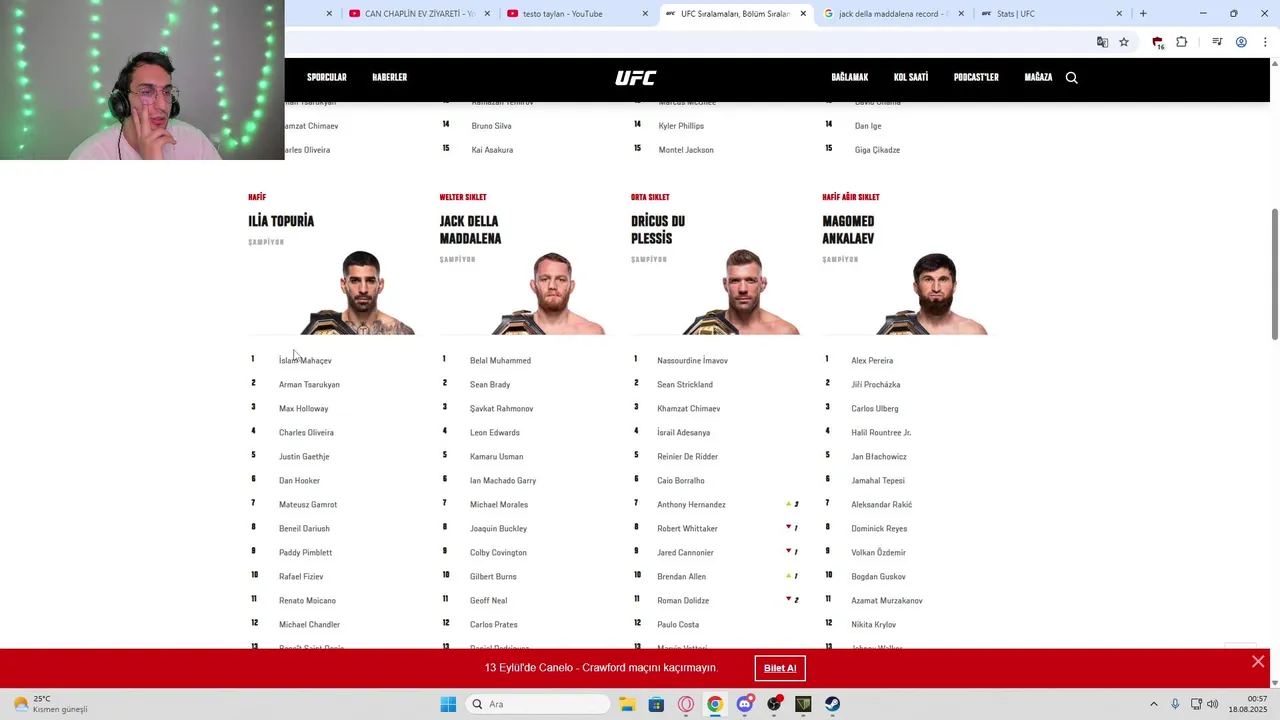Open the dark green game icon in taskbar

click(x=803, y=704)
